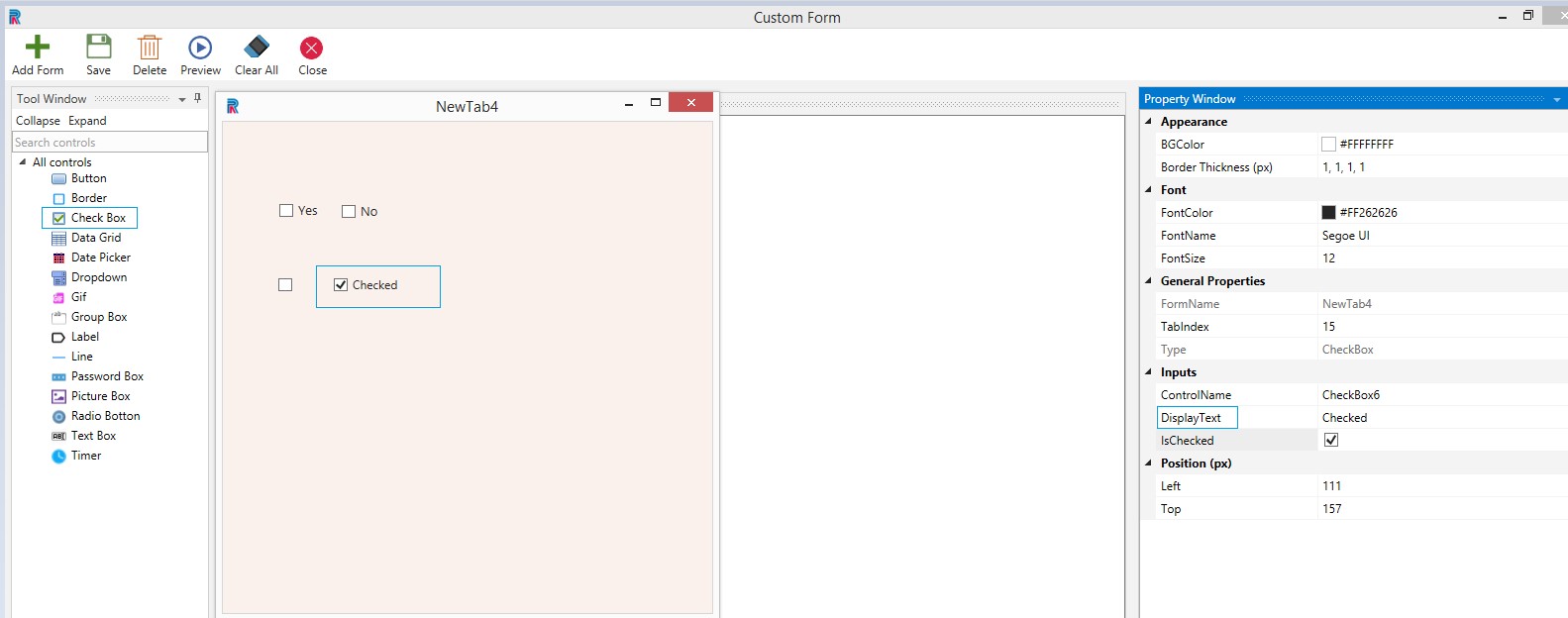Viewport: 1568px width, 618px height.
Task: Collapse the Appearance property section
Action: coord(1149,122)
